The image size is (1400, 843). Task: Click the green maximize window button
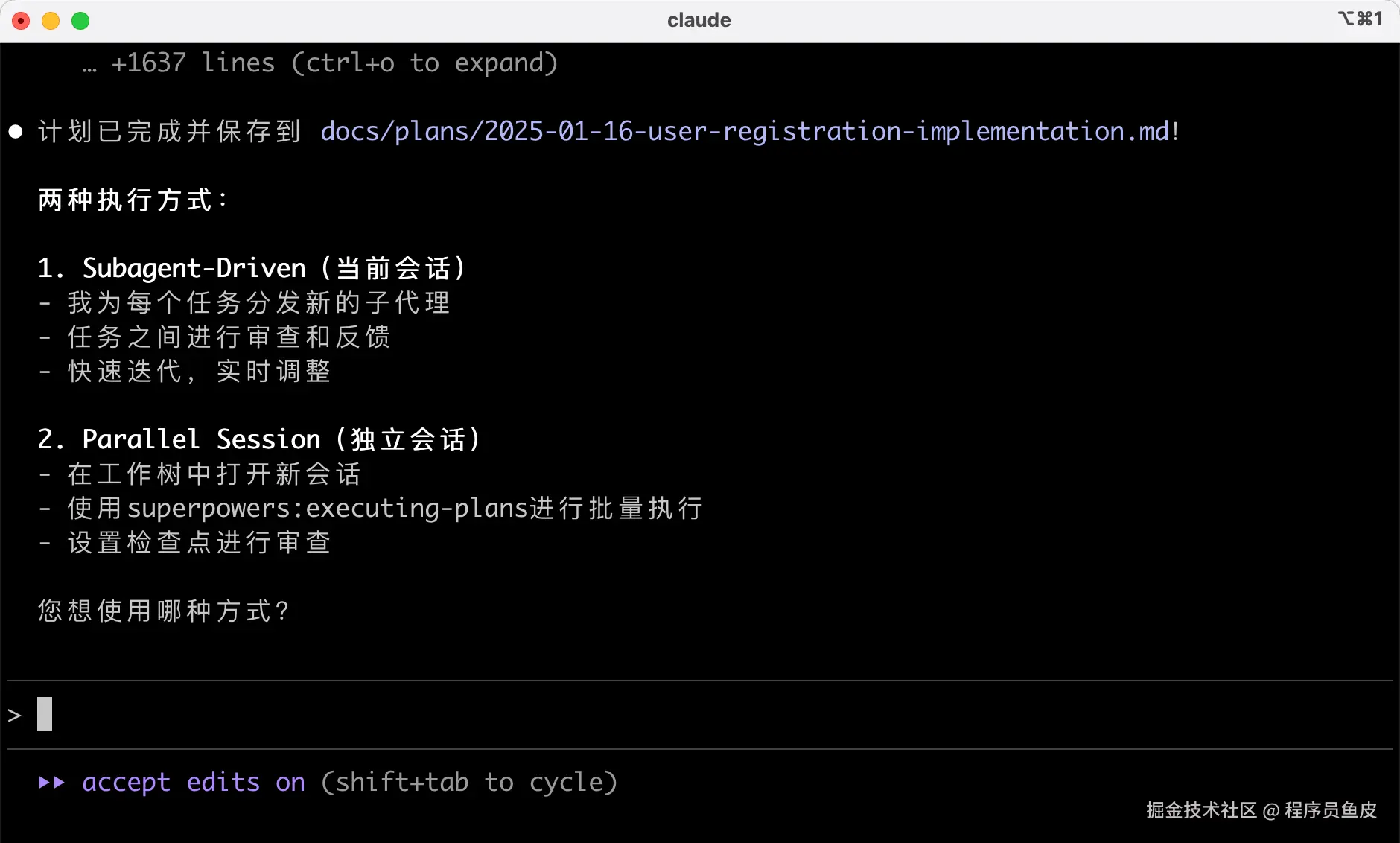[x=80, y=21]
